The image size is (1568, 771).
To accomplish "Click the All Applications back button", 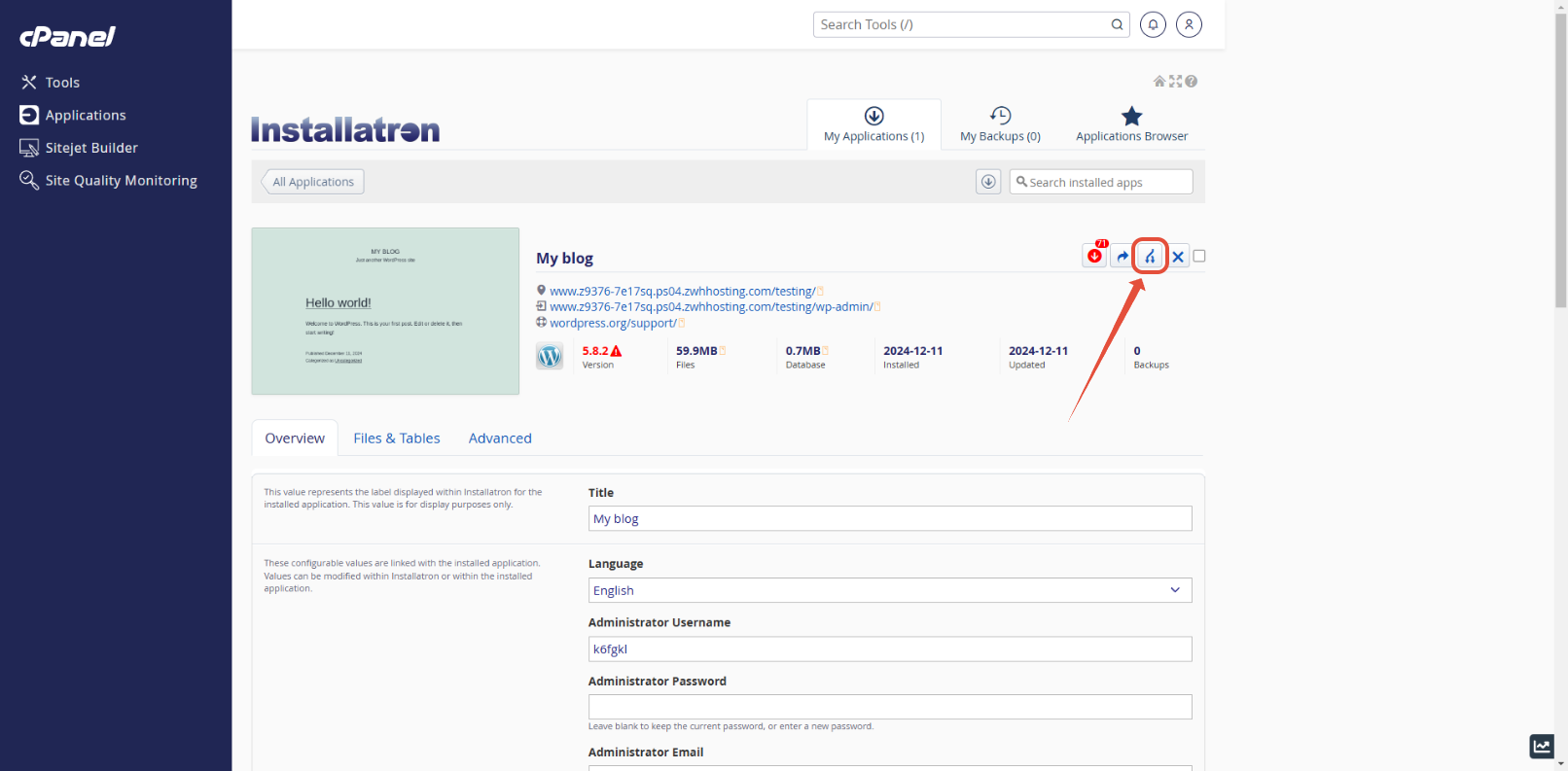I will tap(312, 182).
